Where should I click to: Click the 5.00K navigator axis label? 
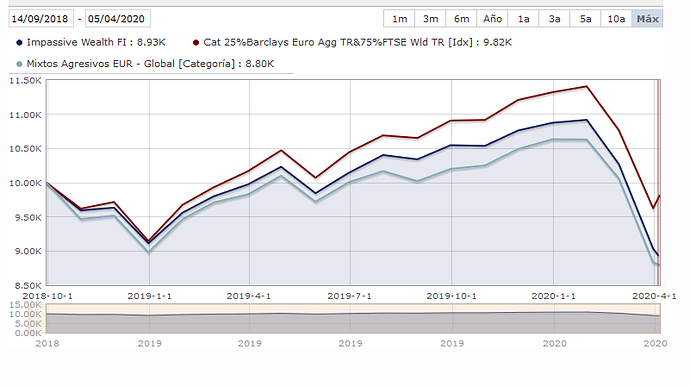27,324
